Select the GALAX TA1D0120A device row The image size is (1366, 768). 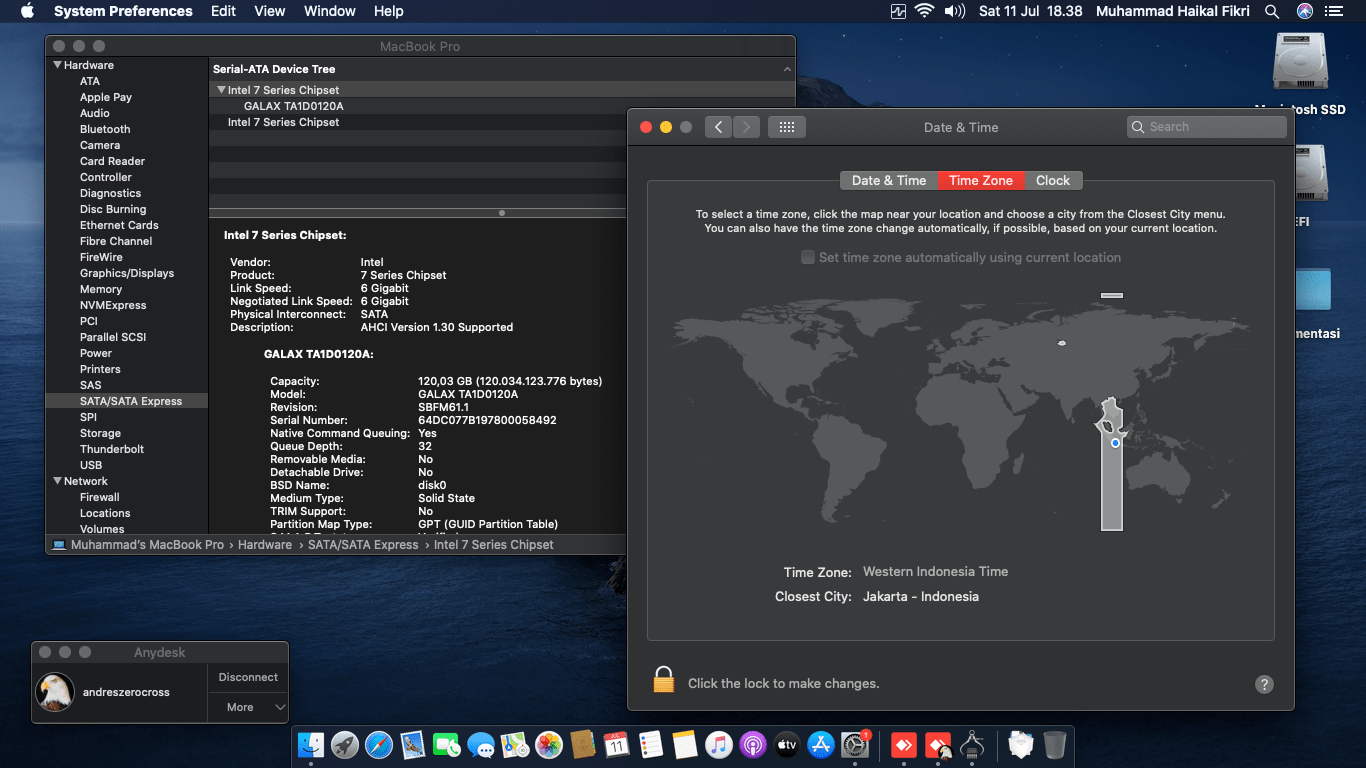tap(294, 106)
